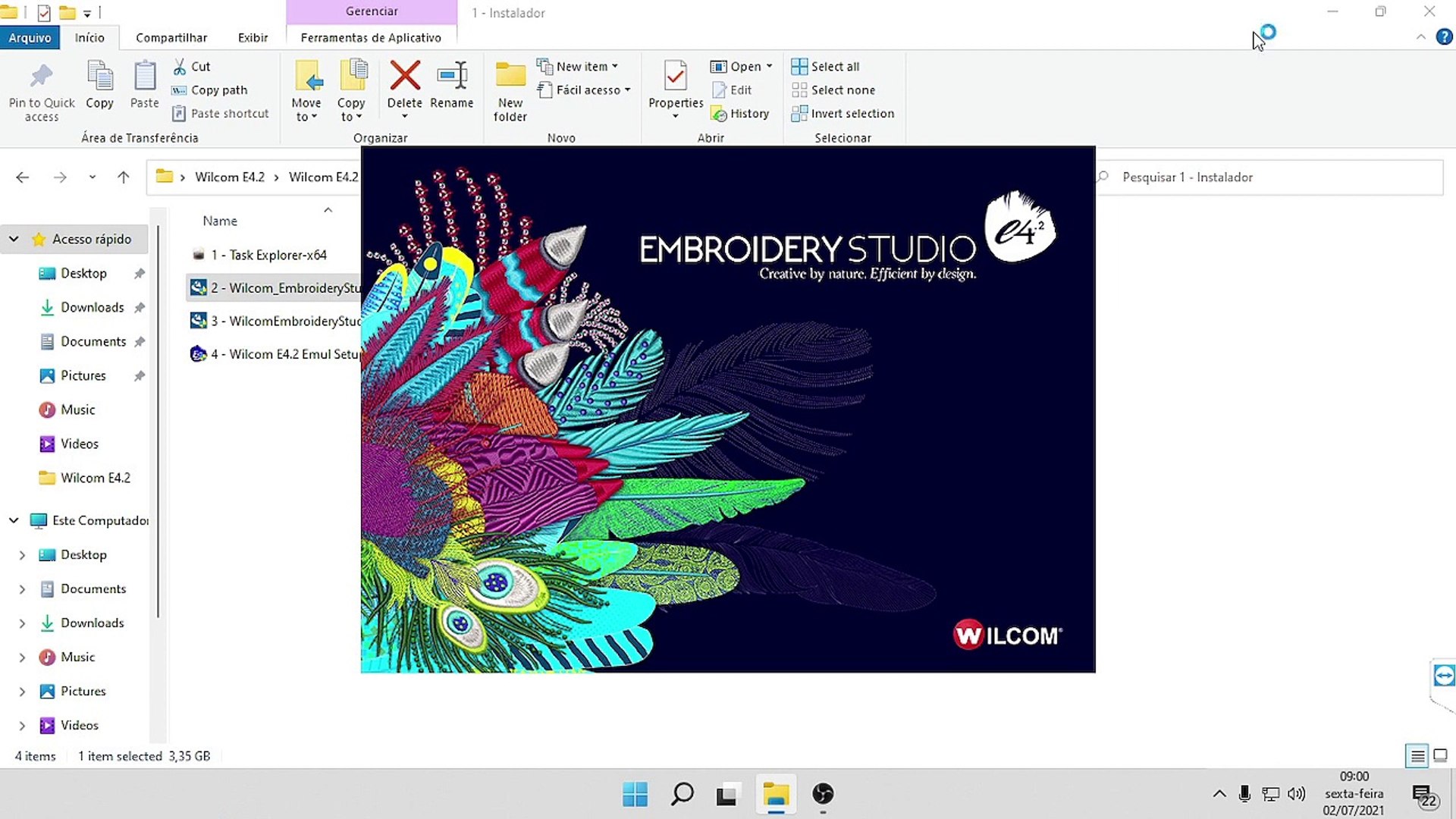Click the New folder icon
1456x819 pixels.
click(x=510, y=76)
